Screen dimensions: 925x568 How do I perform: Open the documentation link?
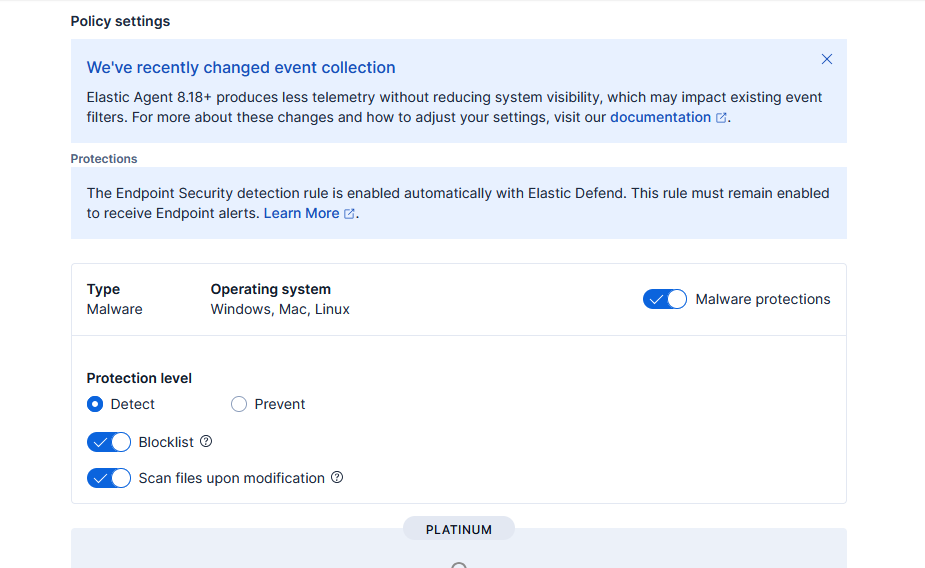(660, 117)
